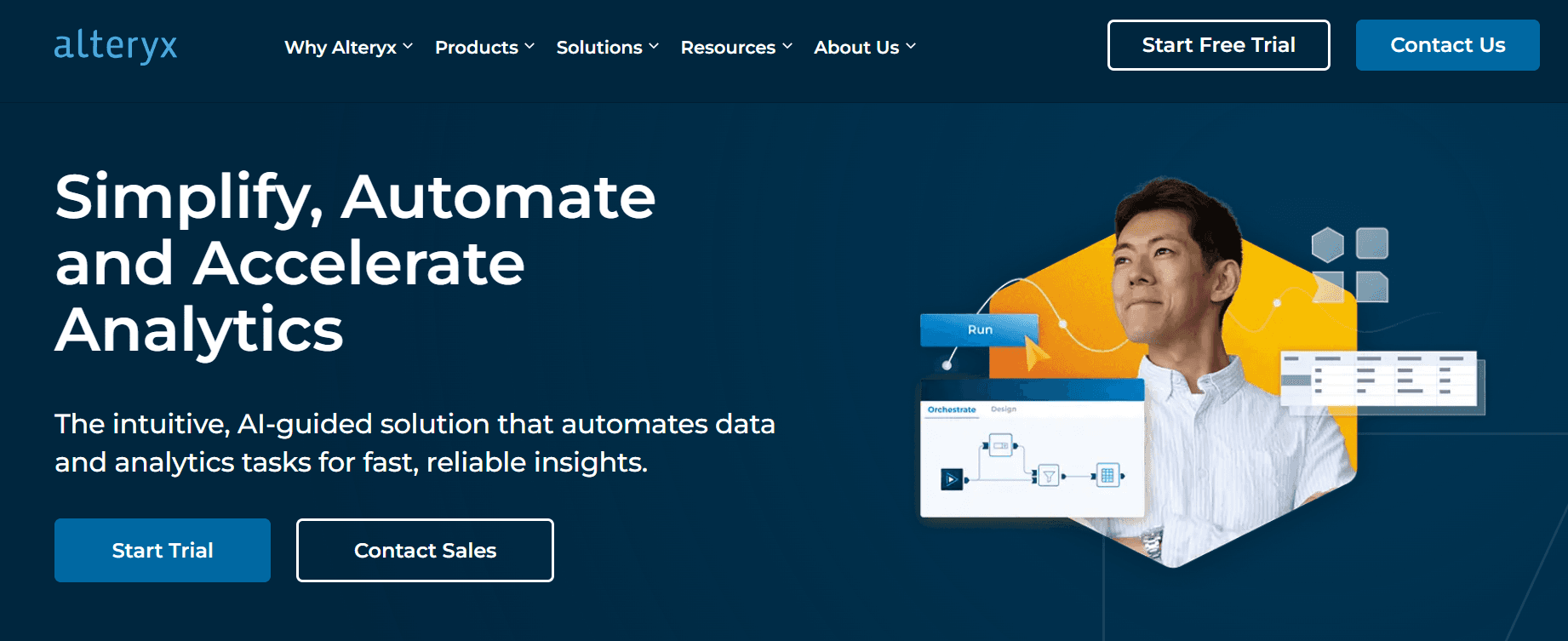1568x641 pixels.
Task: Expand the chevron beside Solutions
Action: (654, 46)
